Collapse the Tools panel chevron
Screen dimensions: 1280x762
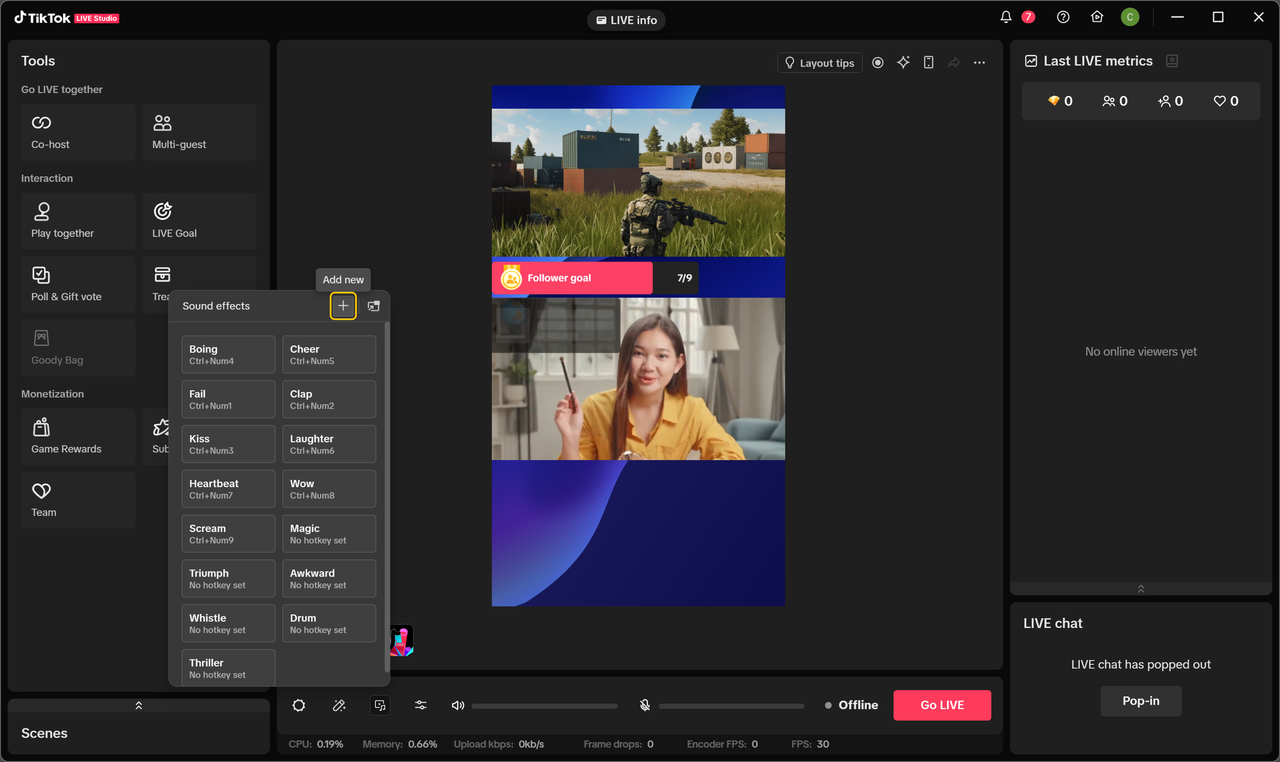[x=138, y=705]
